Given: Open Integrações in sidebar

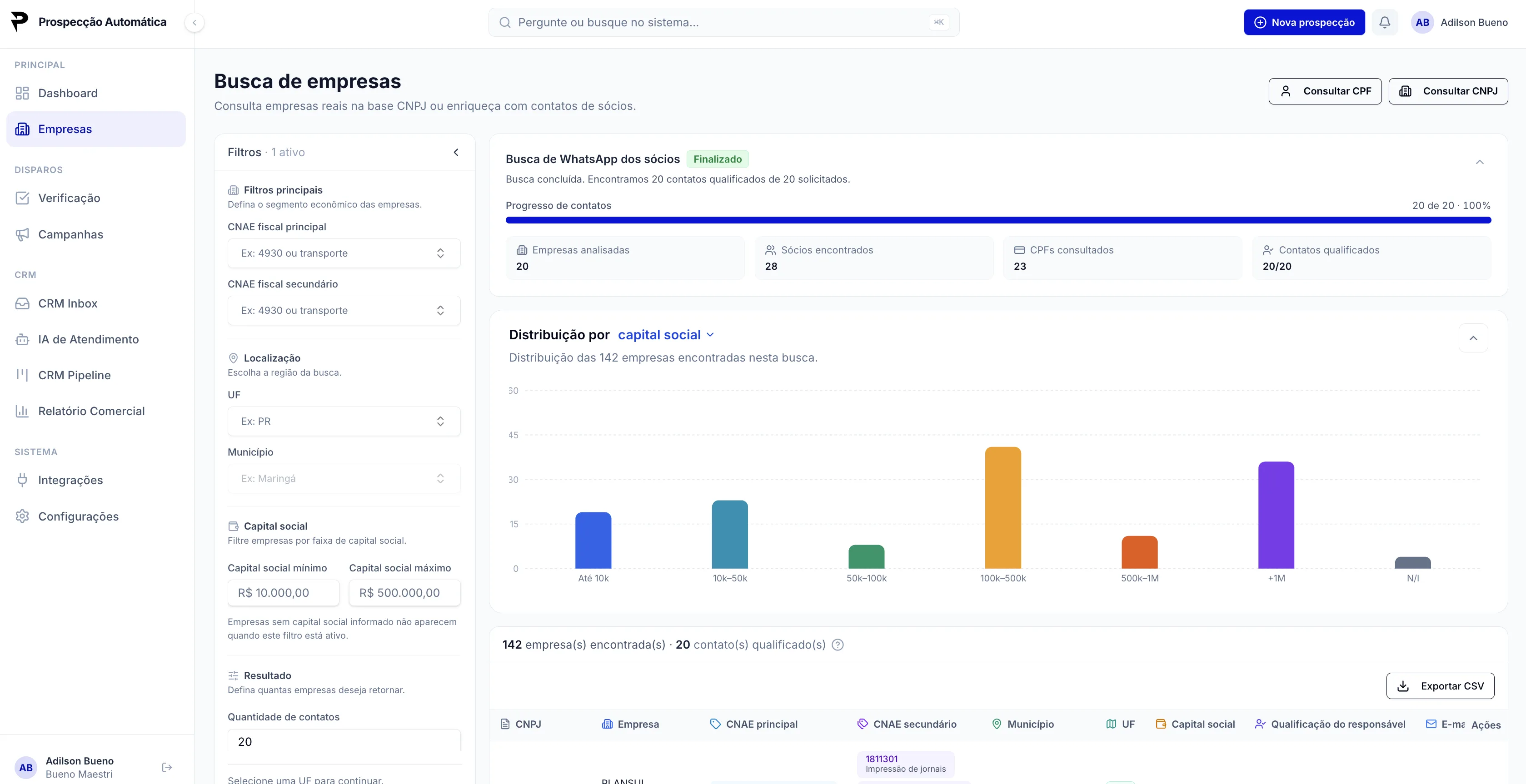Looking at the screenshot, I should click(x=96, y=480).
